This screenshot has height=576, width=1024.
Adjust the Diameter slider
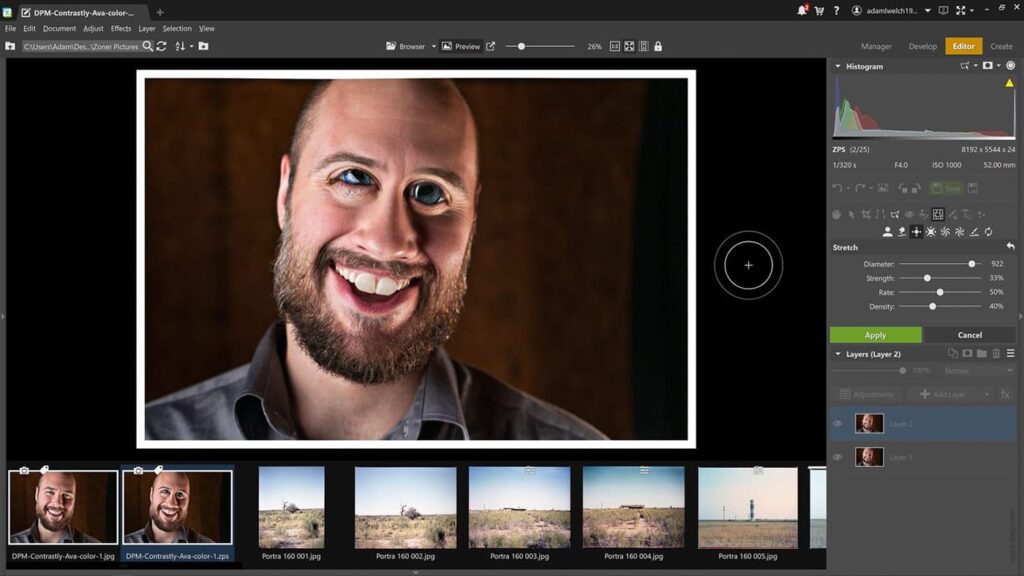click(x=940, y=264)
